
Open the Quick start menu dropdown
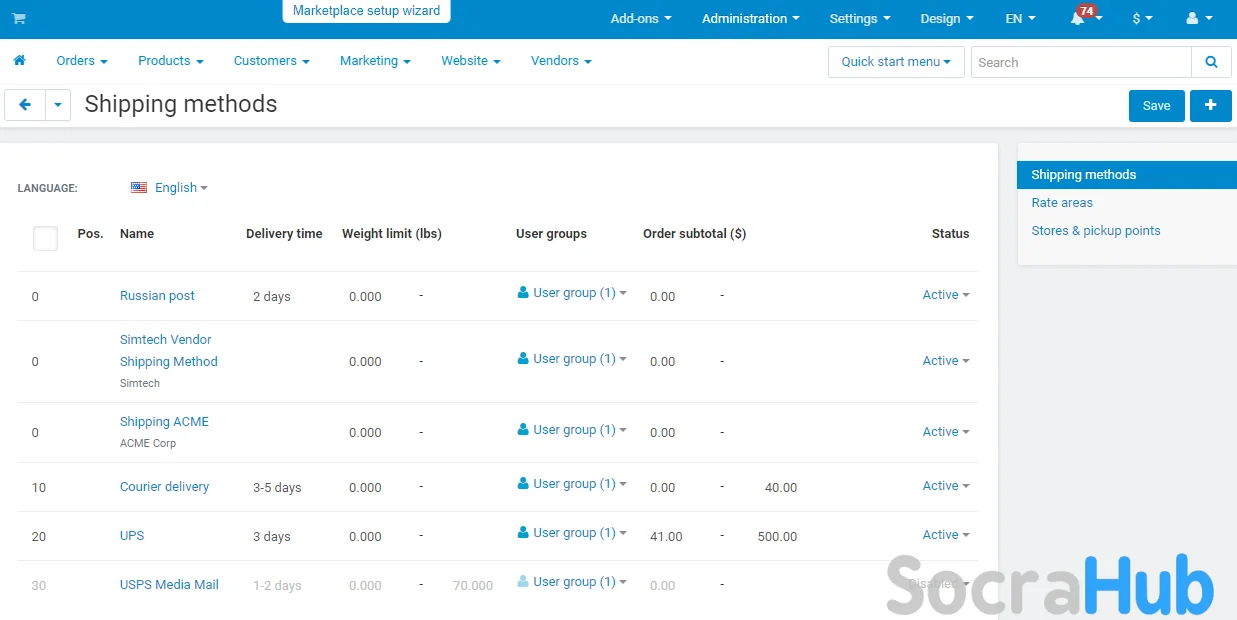pos(895,62)
